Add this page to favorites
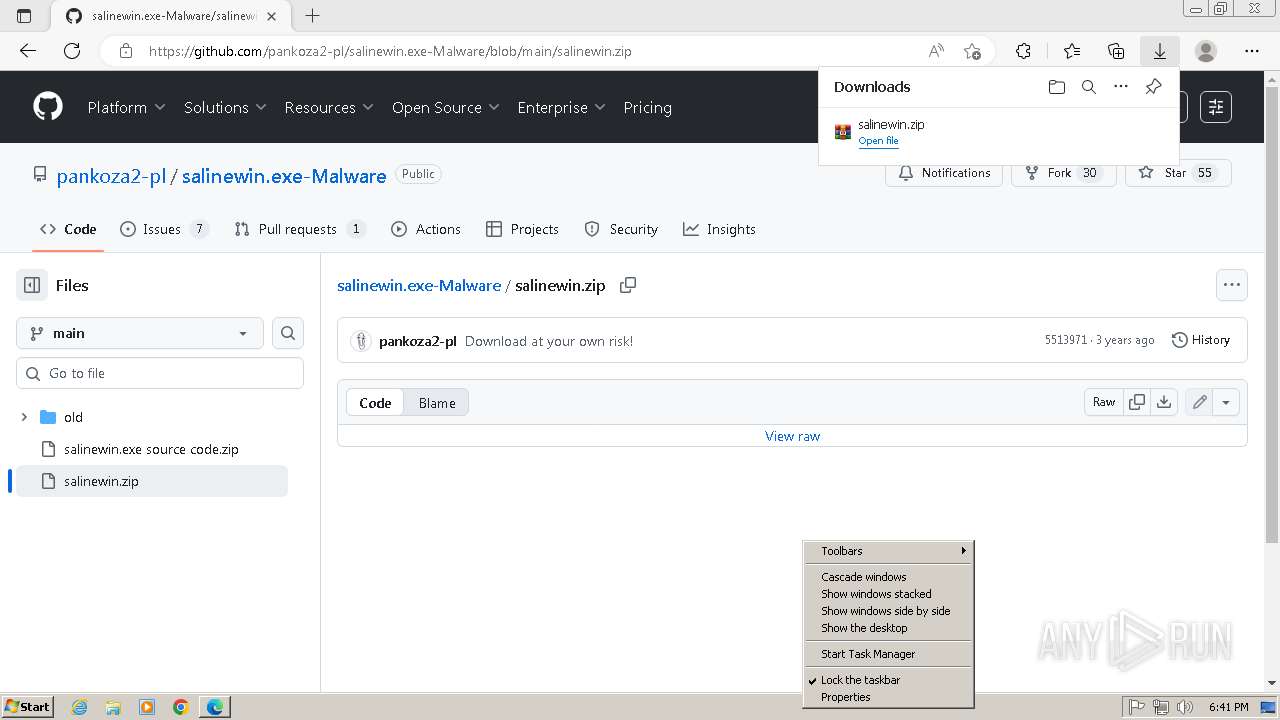This screenshot has height=720, width=1280. coord(972,51)
